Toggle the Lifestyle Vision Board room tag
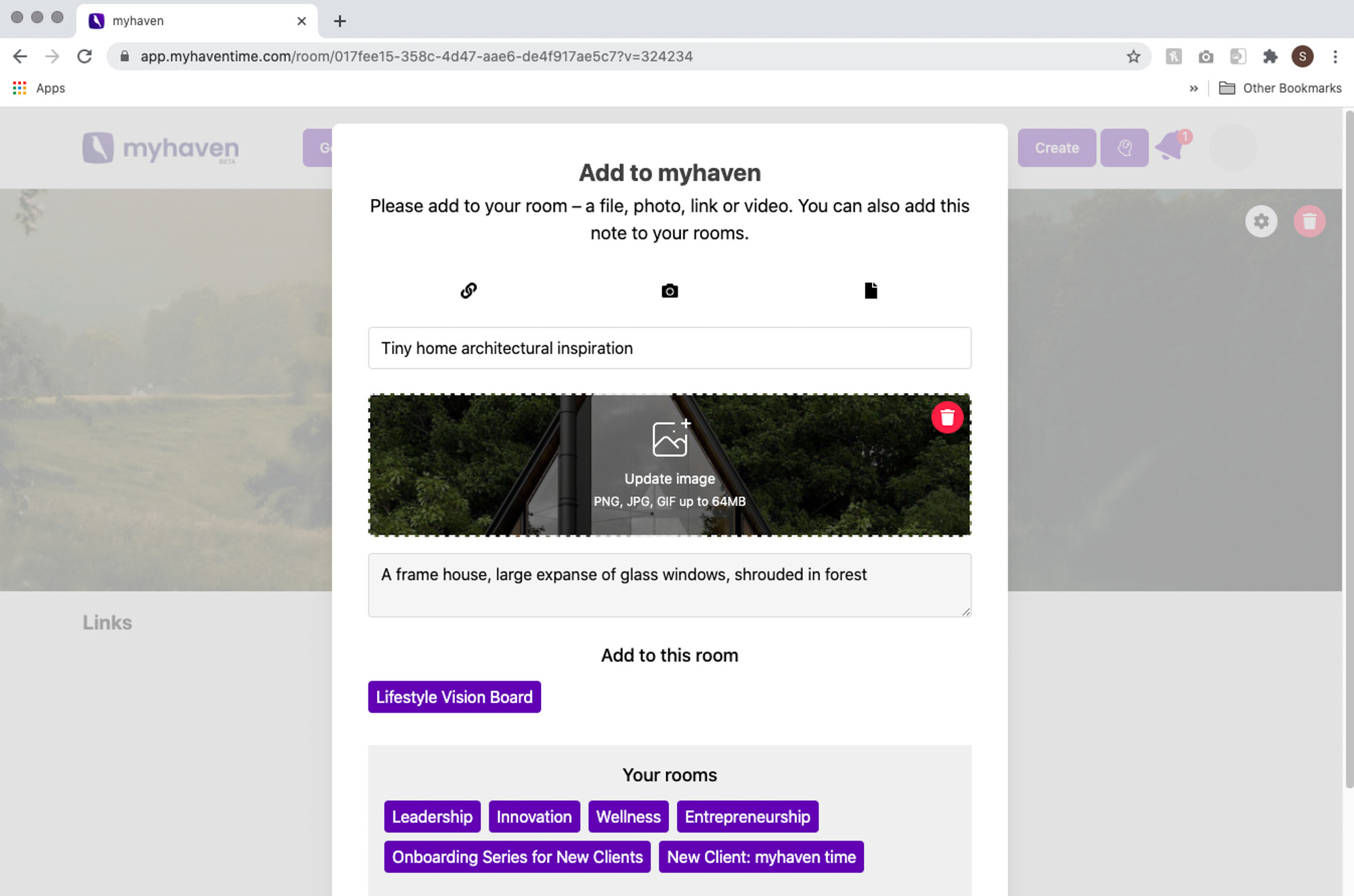The width and height of the screenshot is (1354, 896). [x=454, y=697]
